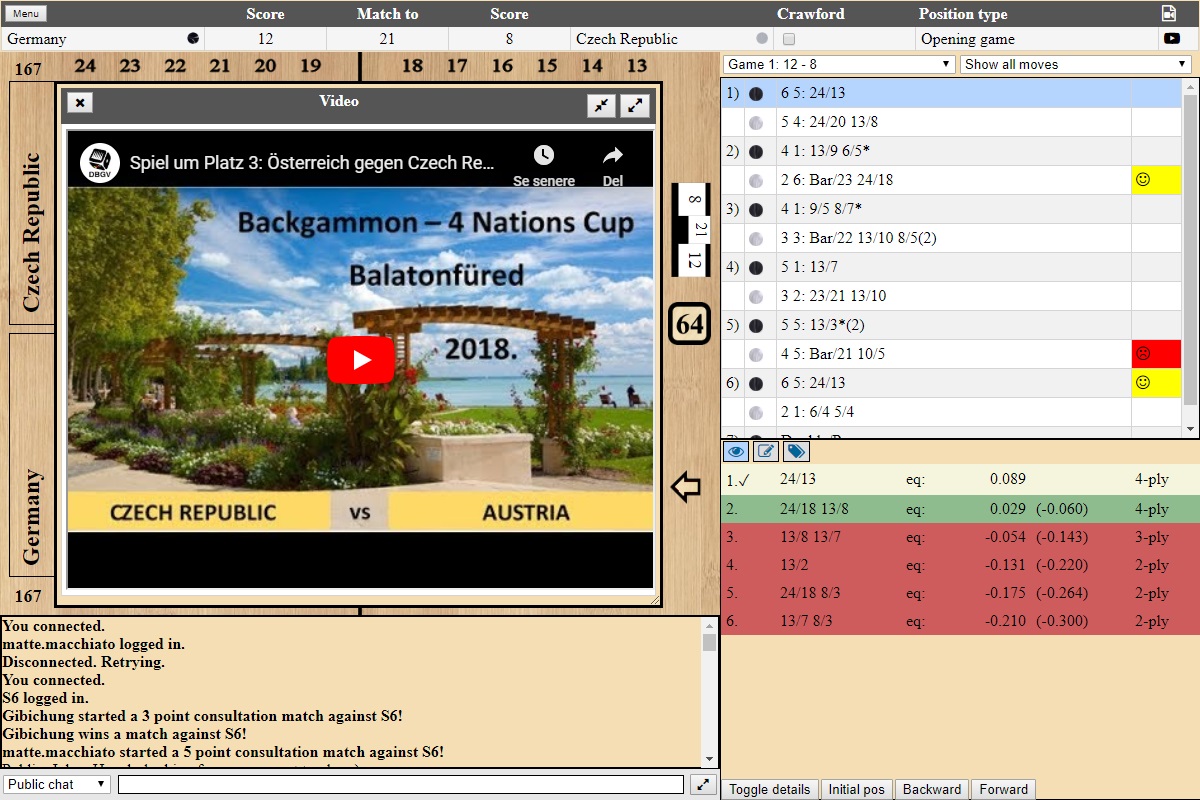Select move 3 3: Bar/22 13/10 8/5(2)
This screenshot has height=800, width=1200.
pos(951,238)
